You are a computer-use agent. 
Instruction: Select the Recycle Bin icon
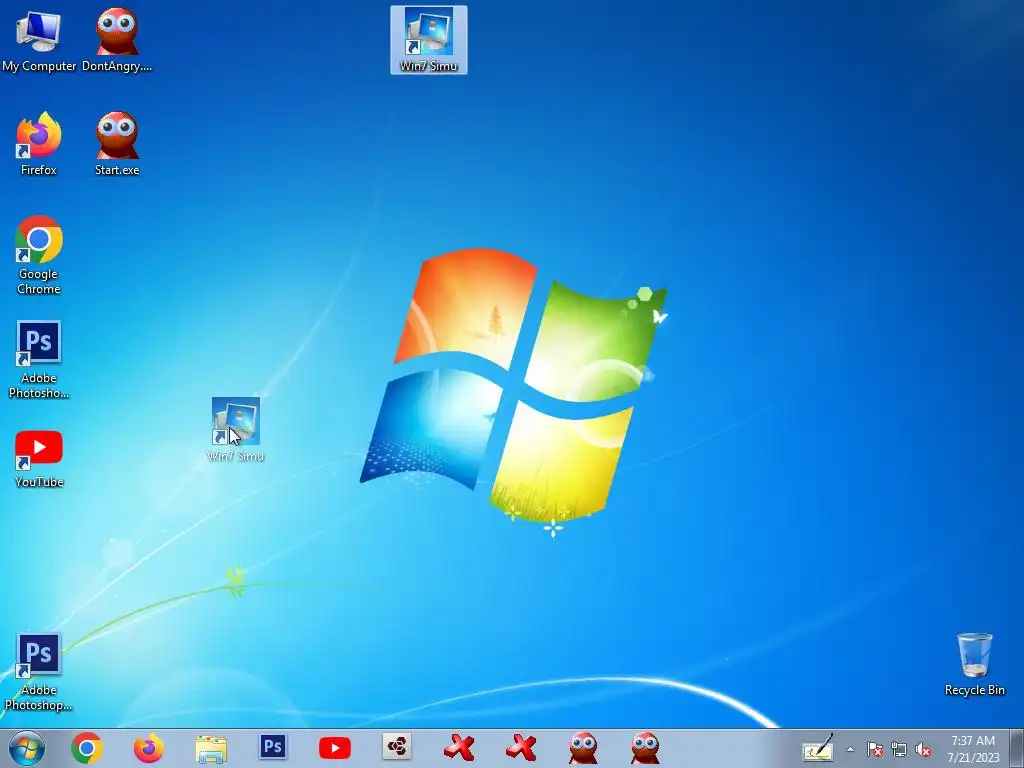pos(974,664)
